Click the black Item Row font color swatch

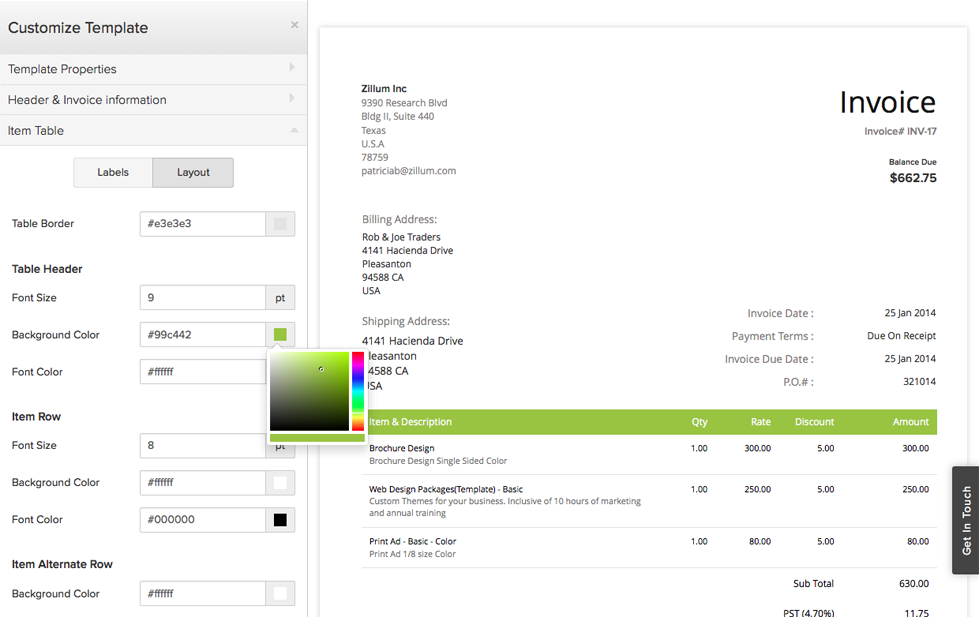click(280, 520)
